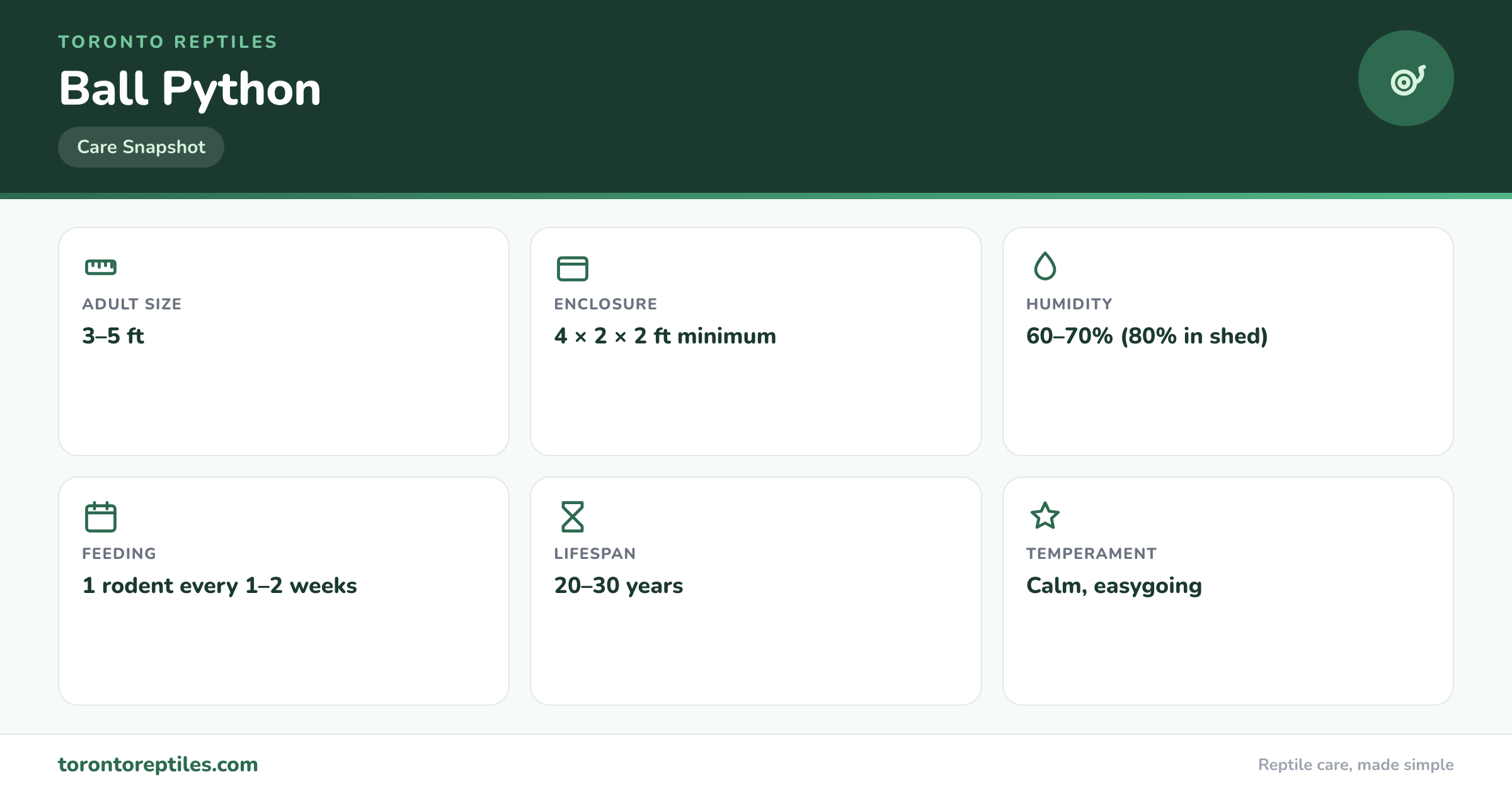Select the 20–30 years lifespan value
1512x794 pixels.
(619, 585)
